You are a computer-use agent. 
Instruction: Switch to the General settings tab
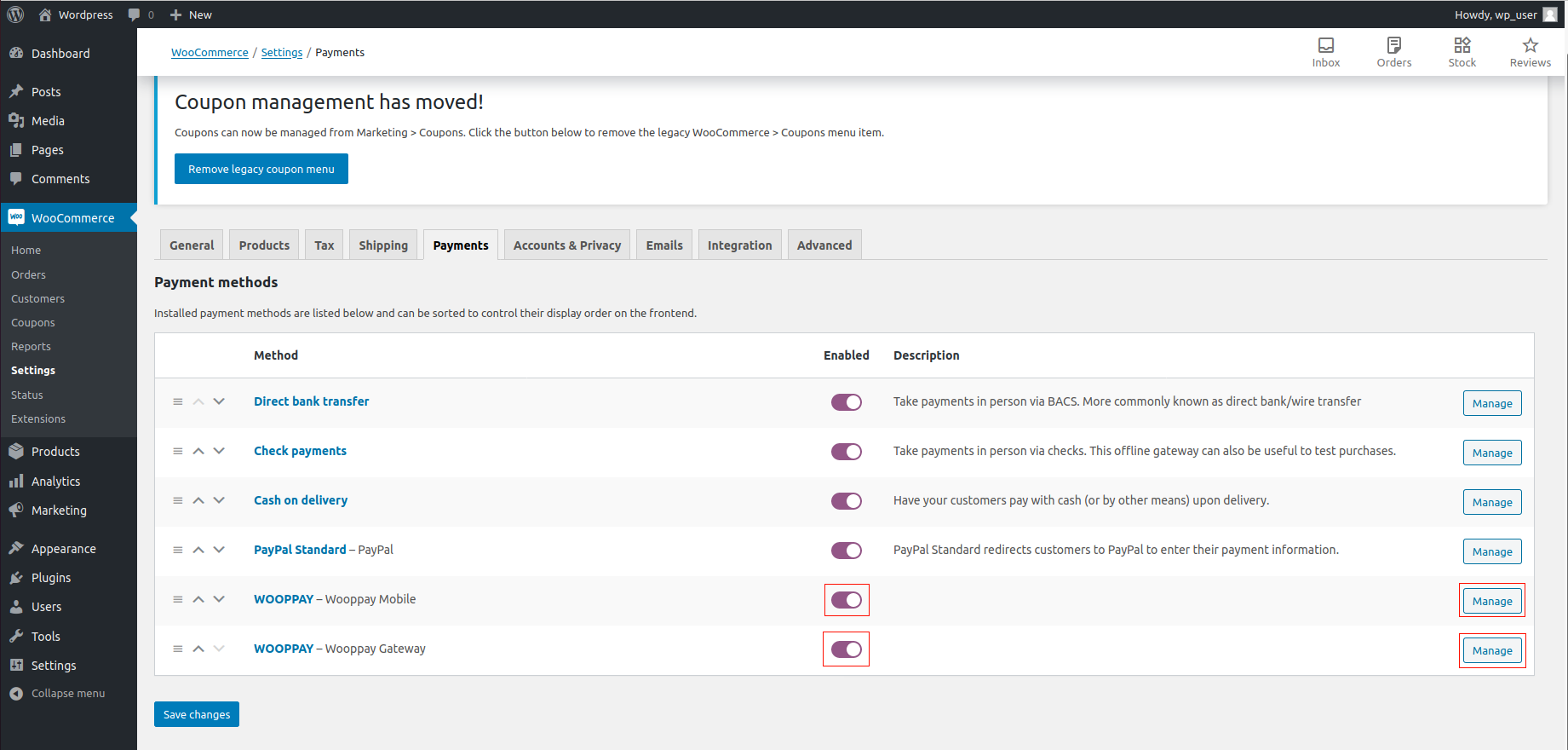pos(192,245)
